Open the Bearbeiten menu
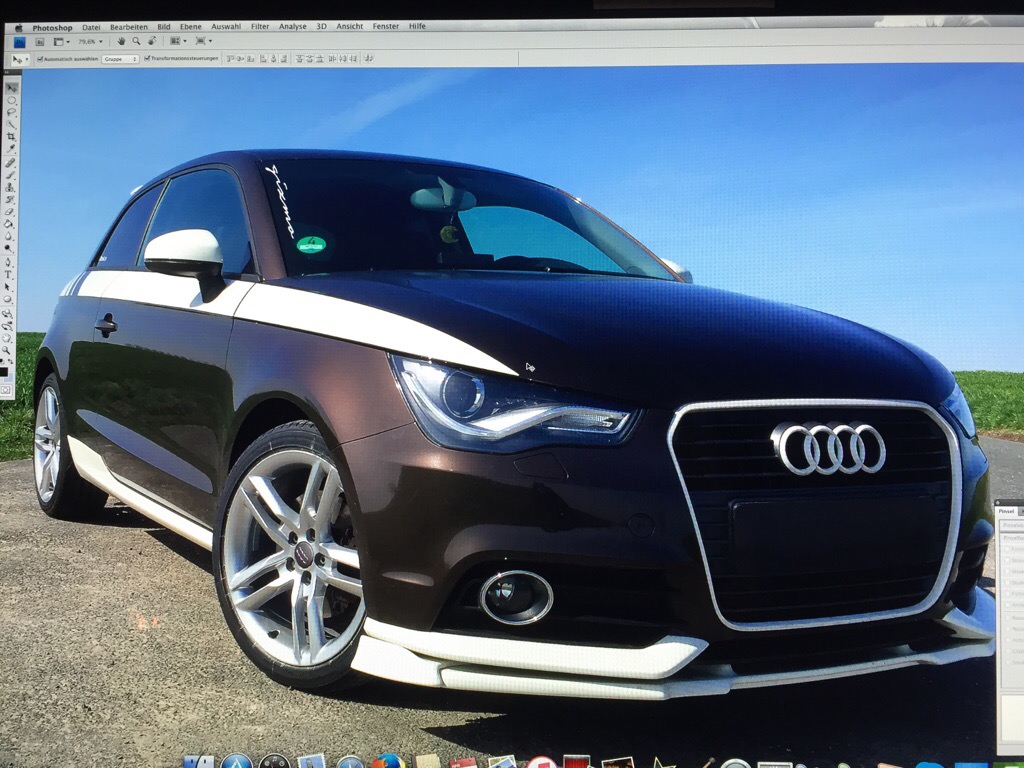Viewport: 1024px width, 768px height. pyautogui.click(x=129, y=27)
